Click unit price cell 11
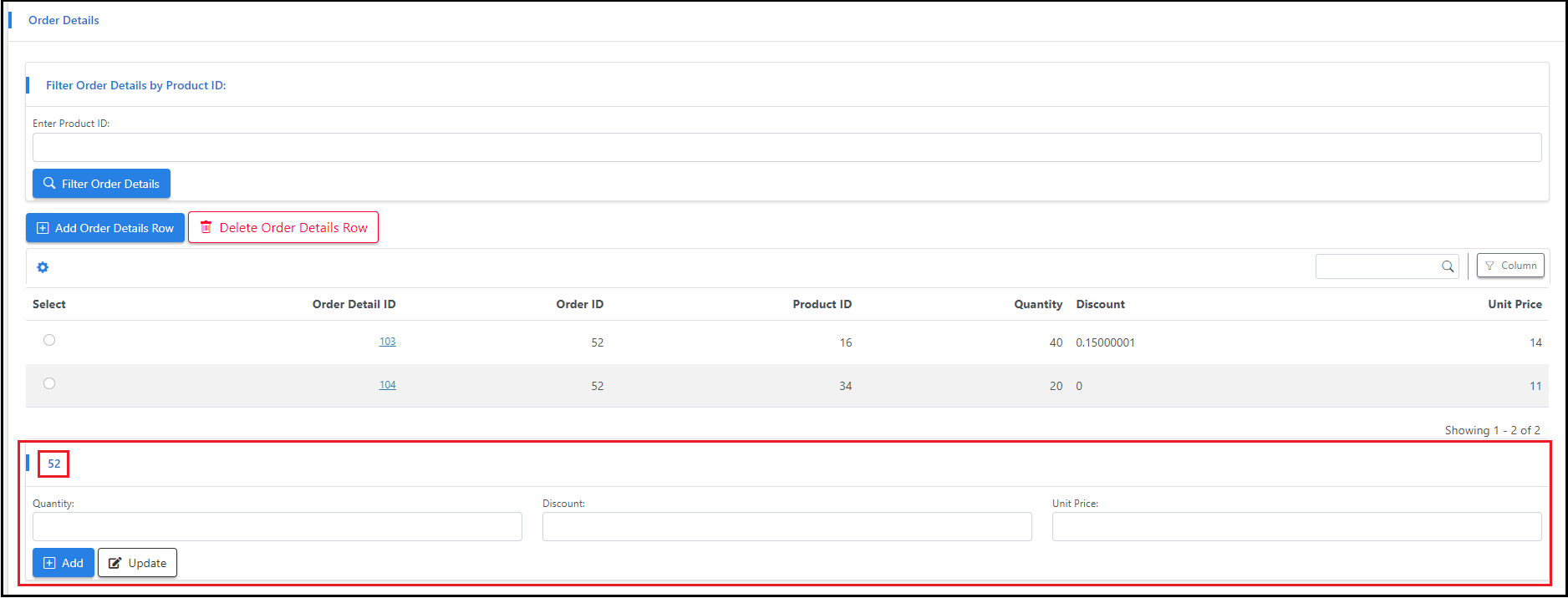 click(x=1535, y=386)
